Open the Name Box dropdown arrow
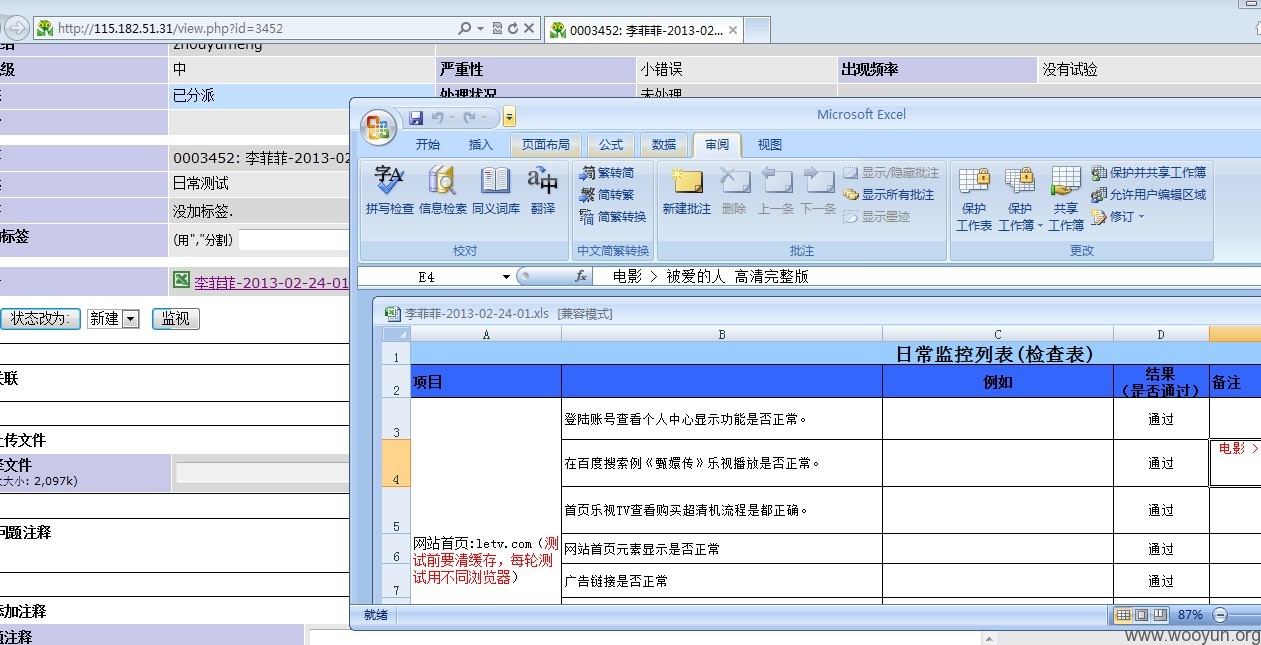This screenshot has height=645, width=1261. click(x=506, y=276)
